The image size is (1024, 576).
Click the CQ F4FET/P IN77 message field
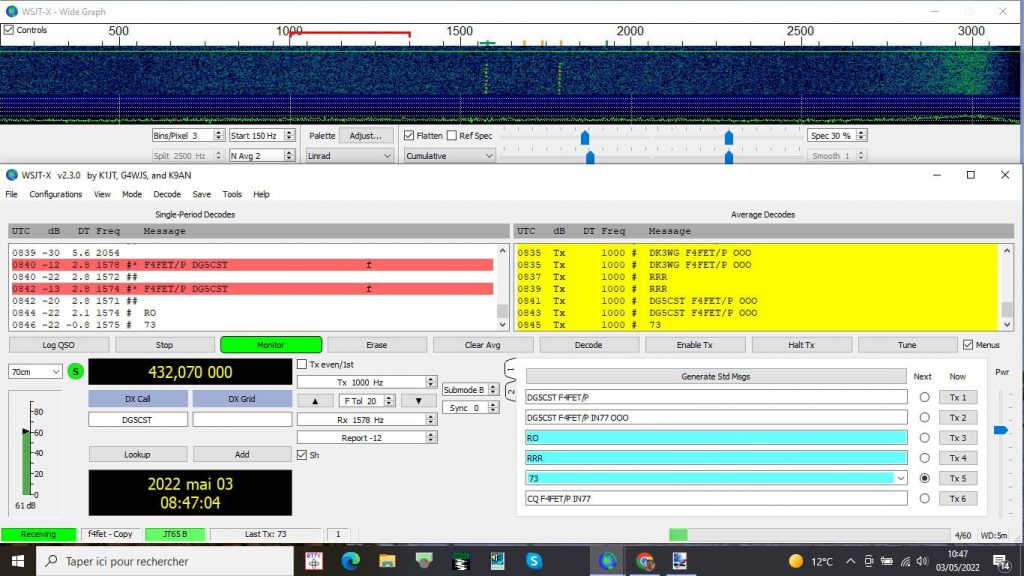pyautogui.click(x=716, y=498)
